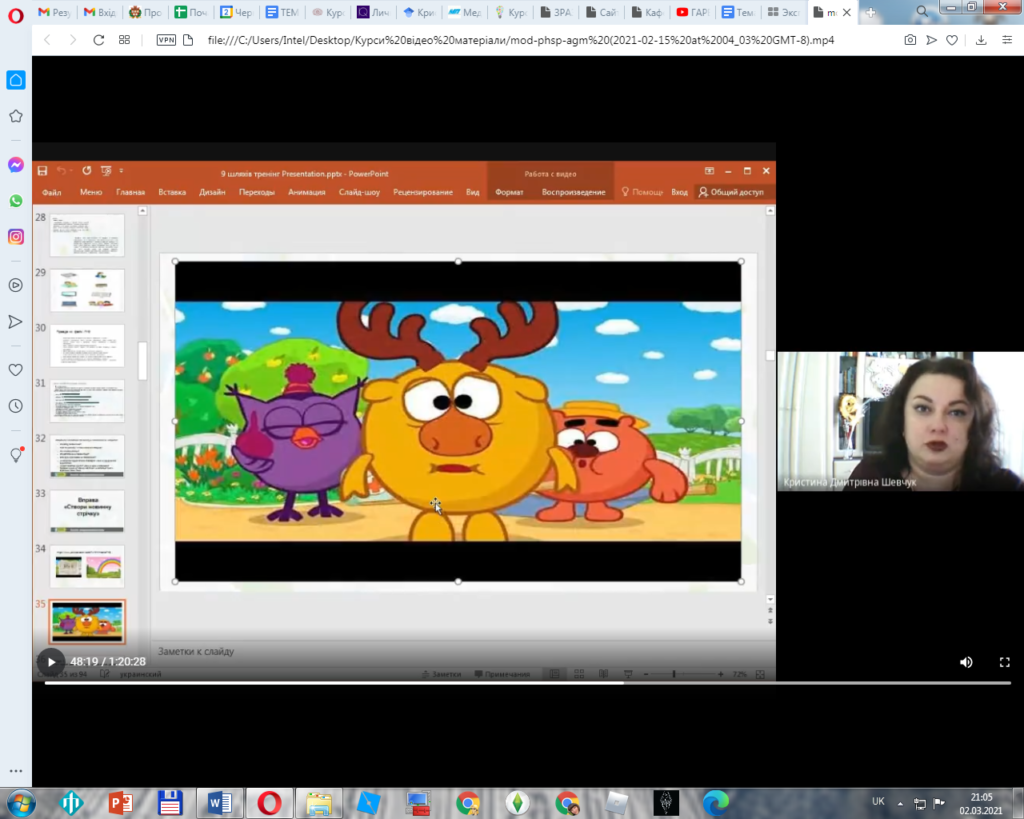The width and height of the screenshot is (1024, 819).
Task: Open File Explorer from the taskbar
Action: tap(319, 803)
